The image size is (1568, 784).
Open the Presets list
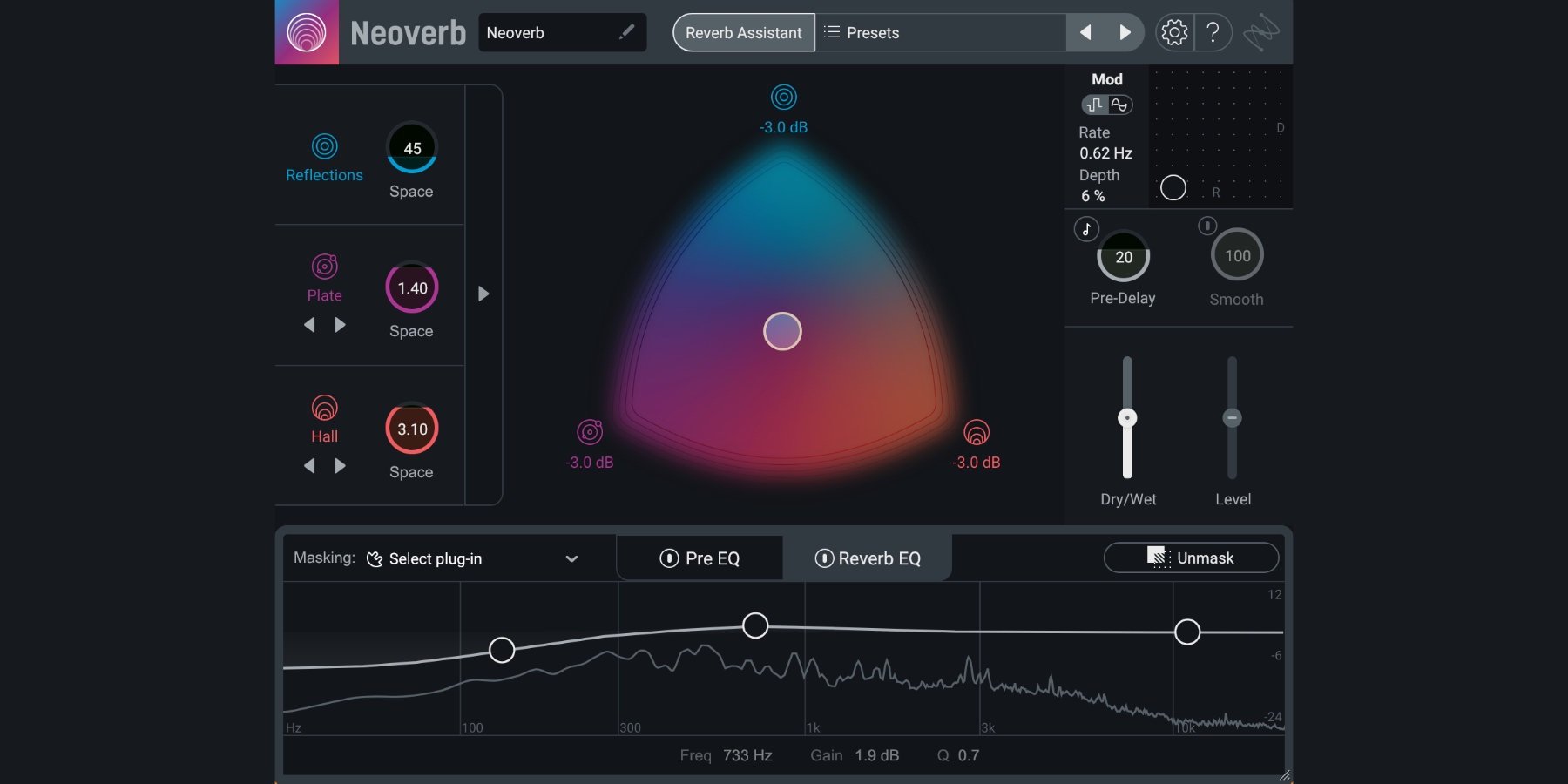pyautogui.click(x=941, y=33)
